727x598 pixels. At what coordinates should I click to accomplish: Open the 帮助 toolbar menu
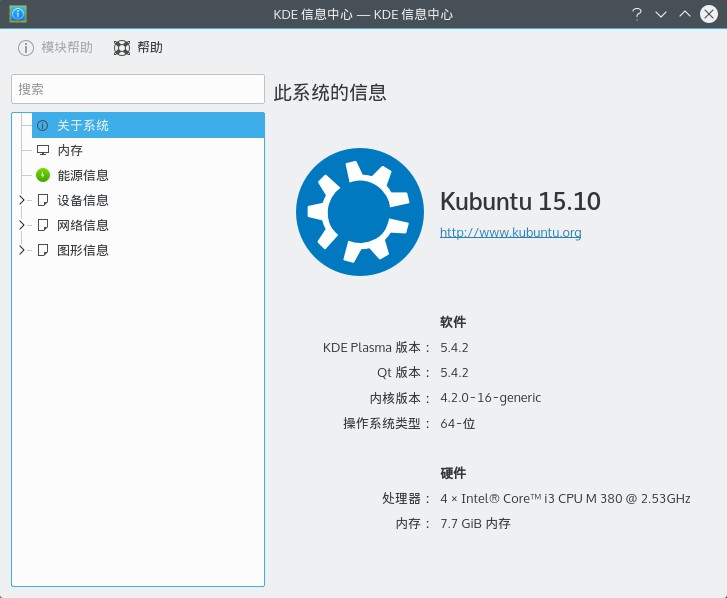coord(138,48)
